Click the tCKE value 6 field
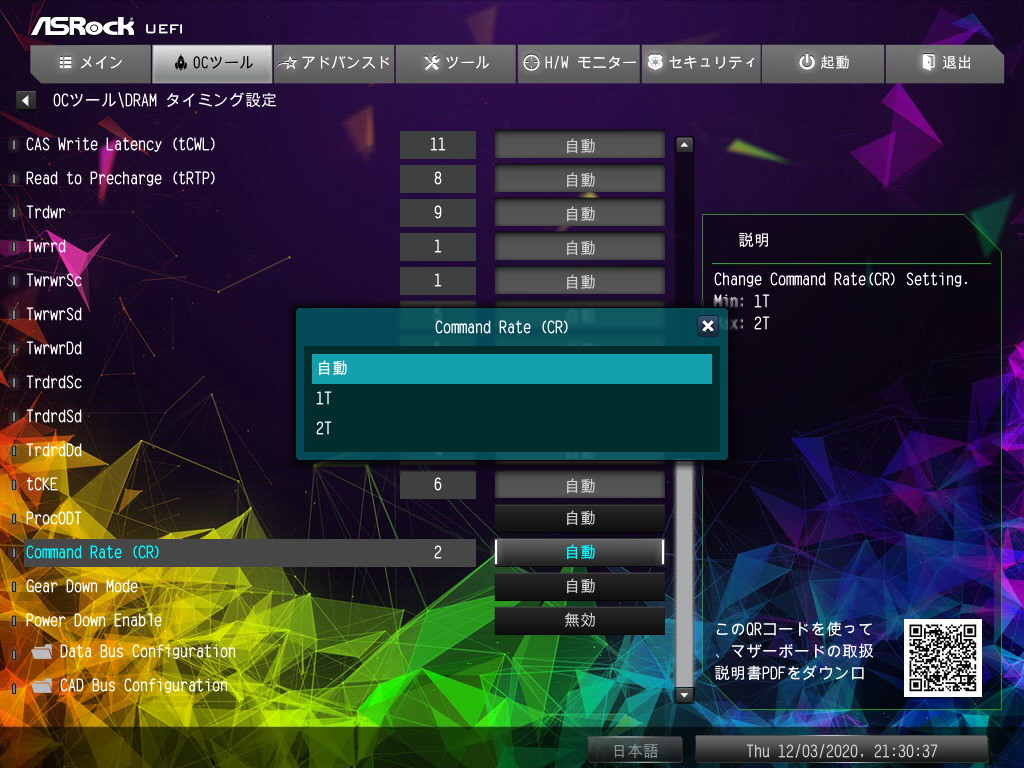The height and width of the screenshot is (768, 1024). (438, 485)
